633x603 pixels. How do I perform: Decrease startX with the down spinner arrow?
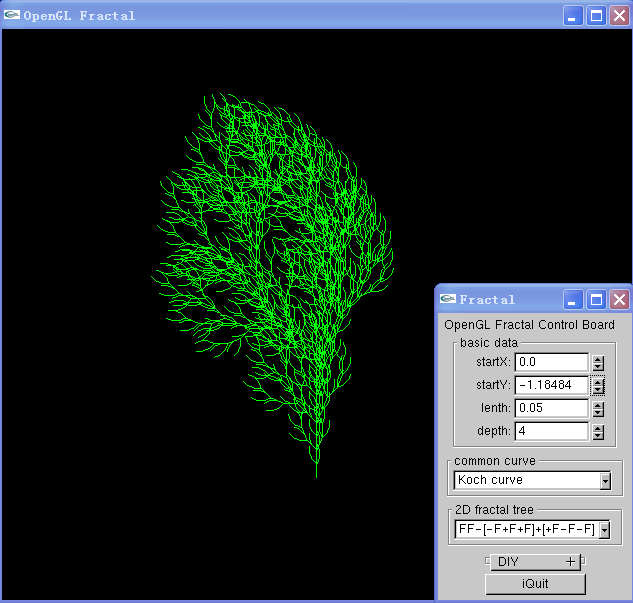point(598,366)
